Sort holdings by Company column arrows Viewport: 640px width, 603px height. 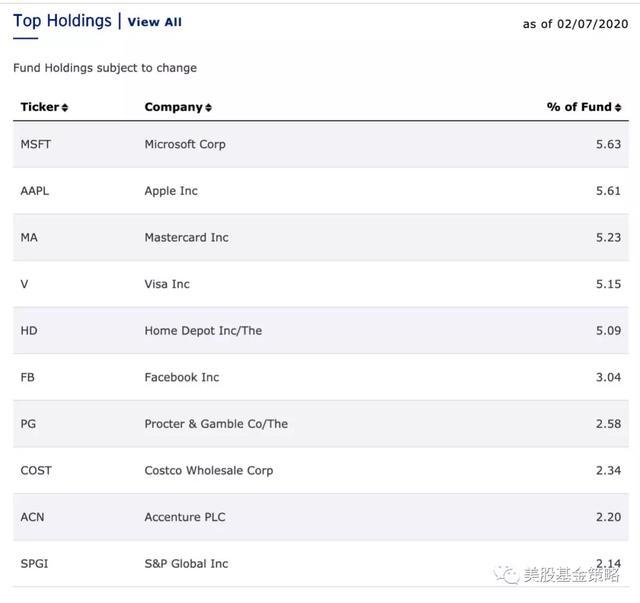(x=208, y=107)
